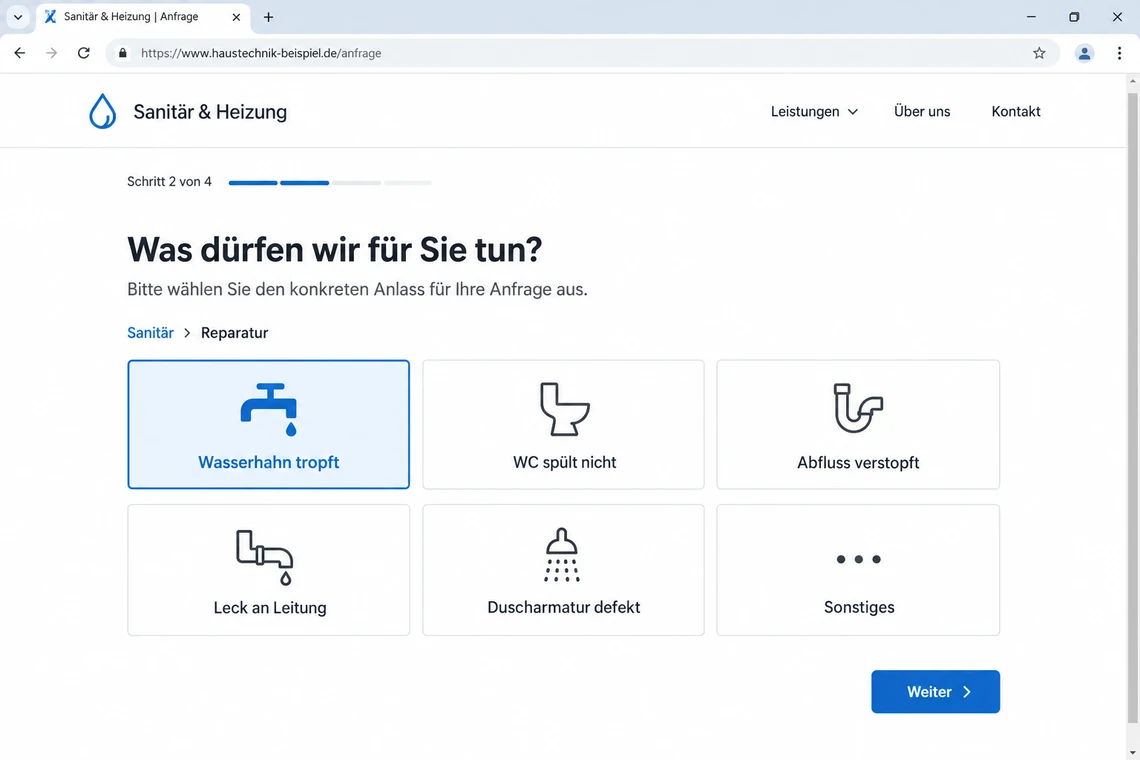
Task: Reload the page
Action: (84, 53)
